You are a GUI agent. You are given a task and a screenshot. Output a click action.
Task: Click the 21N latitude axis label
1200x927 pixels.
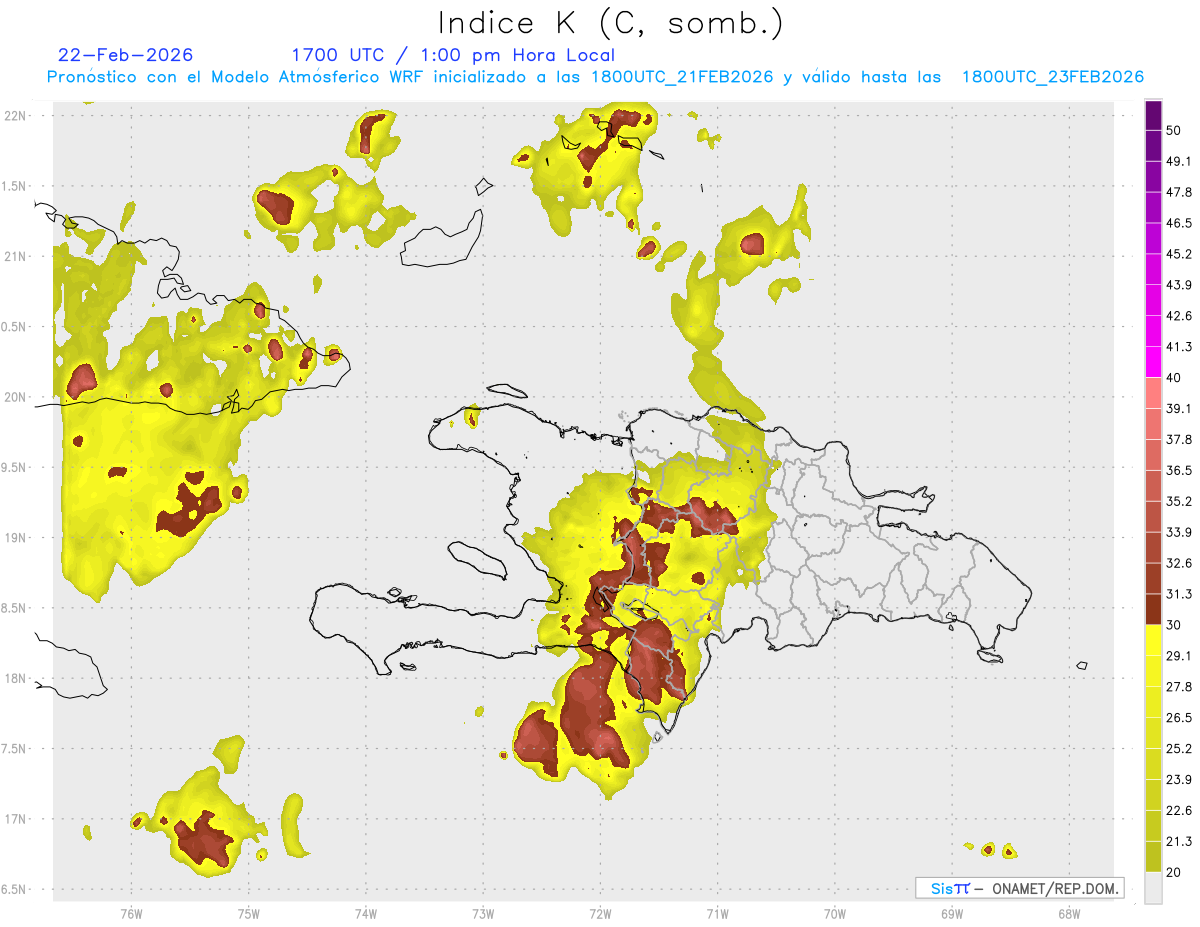16,256
